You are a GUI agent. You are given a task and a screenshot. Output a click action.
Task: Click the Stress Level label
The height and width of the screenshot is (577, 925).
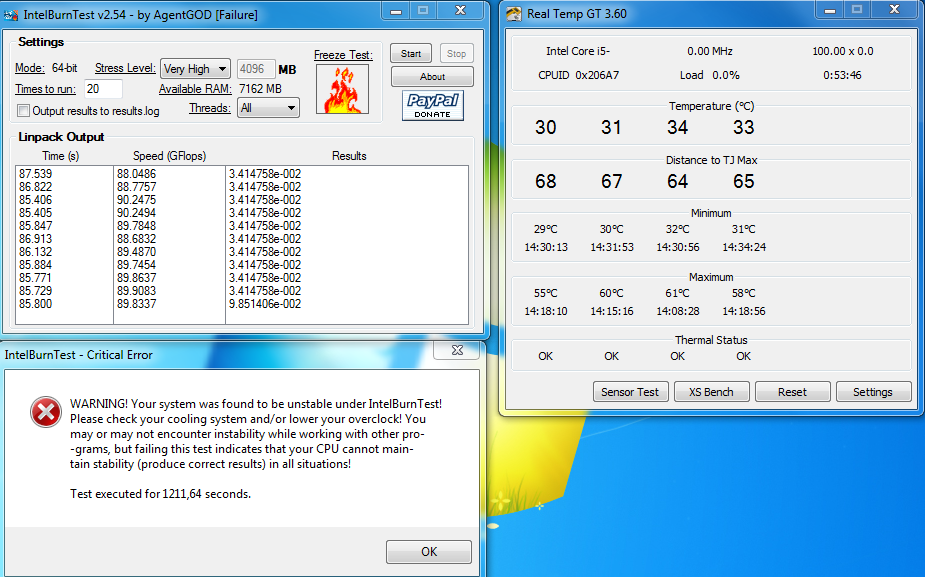125,68
